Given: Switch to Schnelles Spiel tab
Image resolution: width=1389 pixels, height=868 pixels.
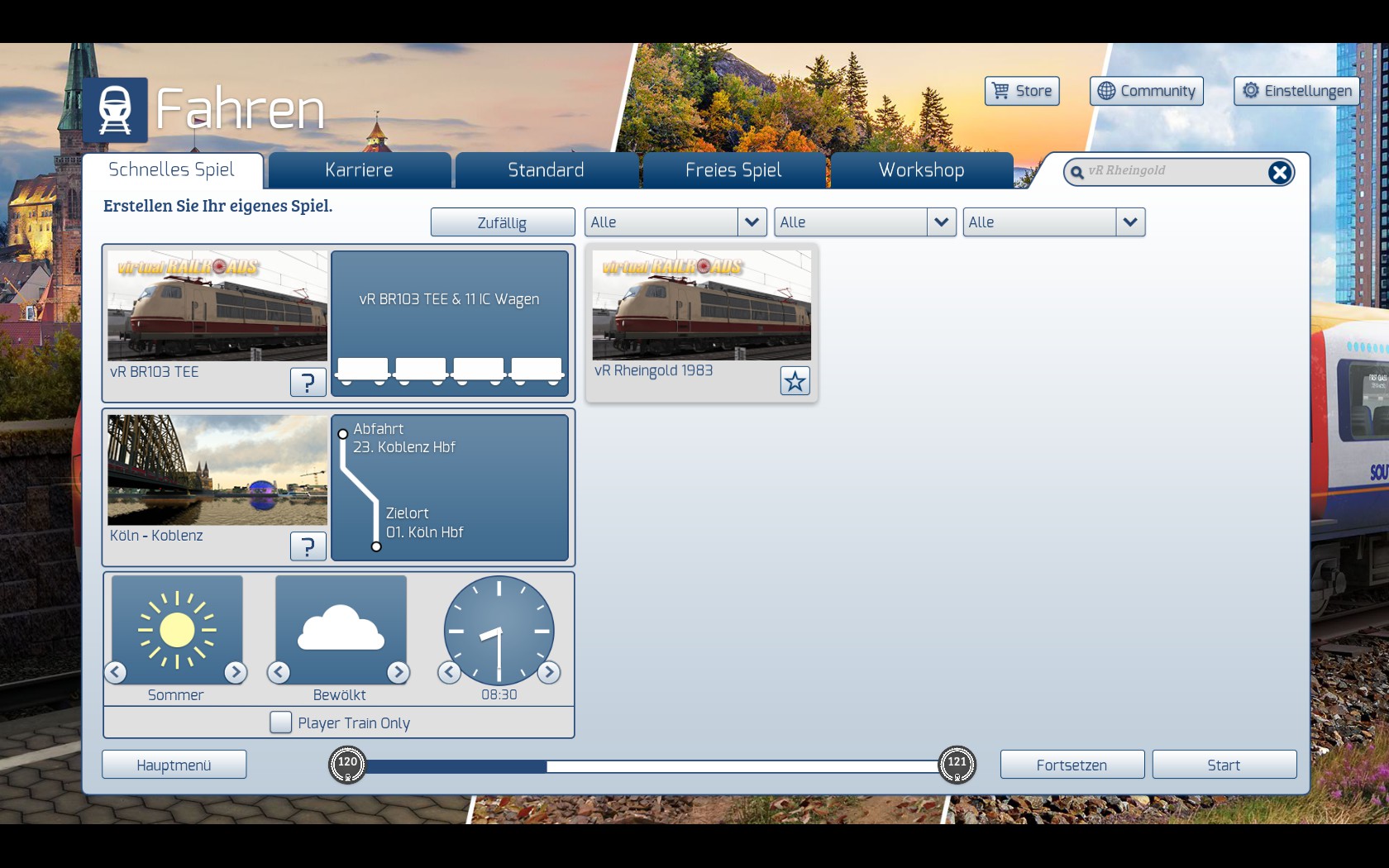Looking at the screenshot, I should [x=172, y=170].
